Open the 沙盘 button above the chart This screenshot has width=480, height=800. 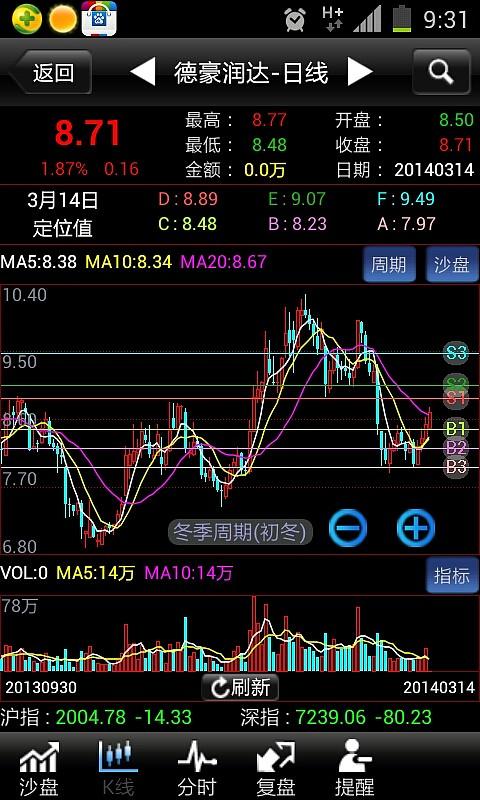click(452, 265)
